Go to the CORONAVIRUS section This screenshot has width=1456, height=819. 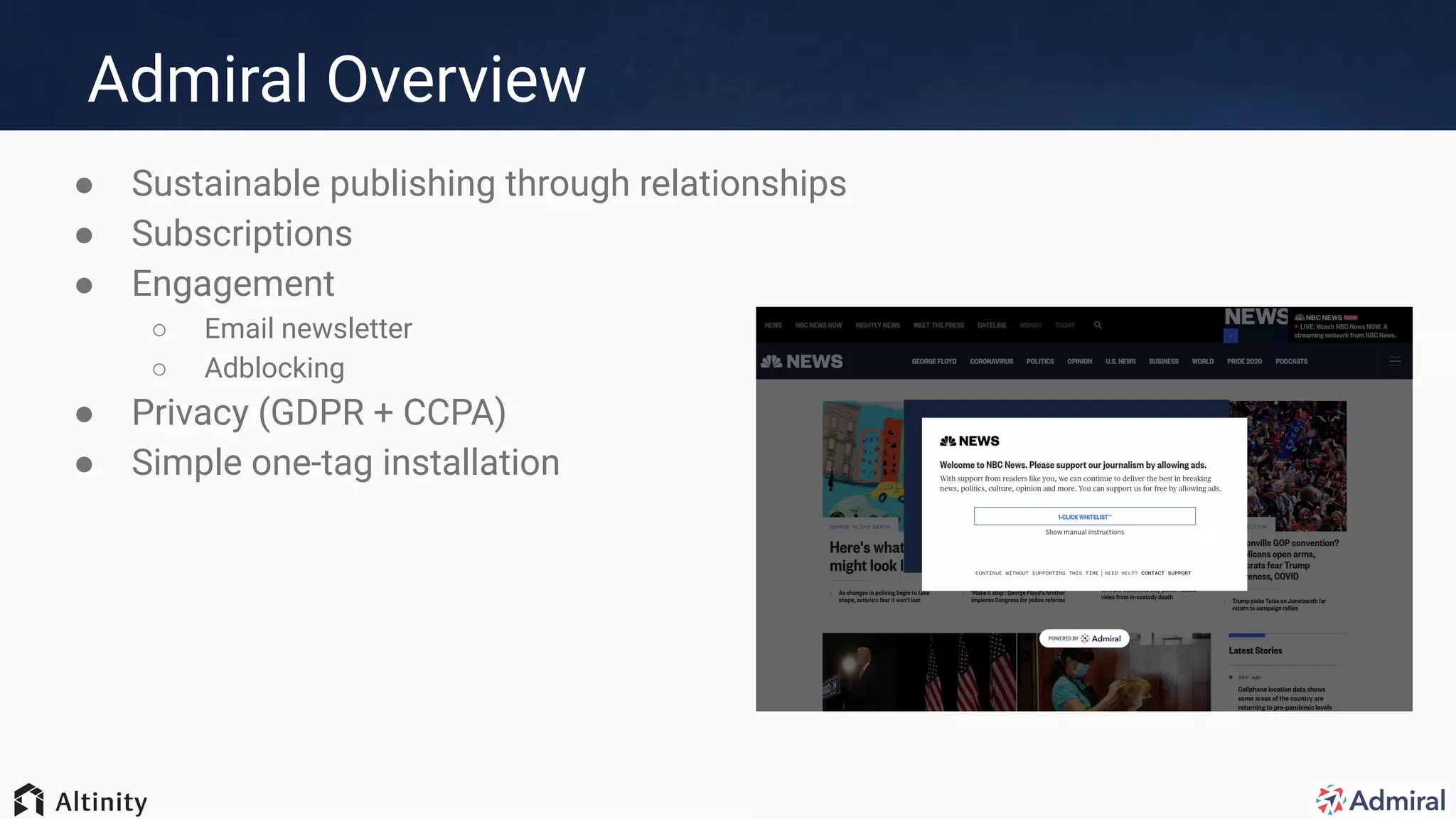991,361
